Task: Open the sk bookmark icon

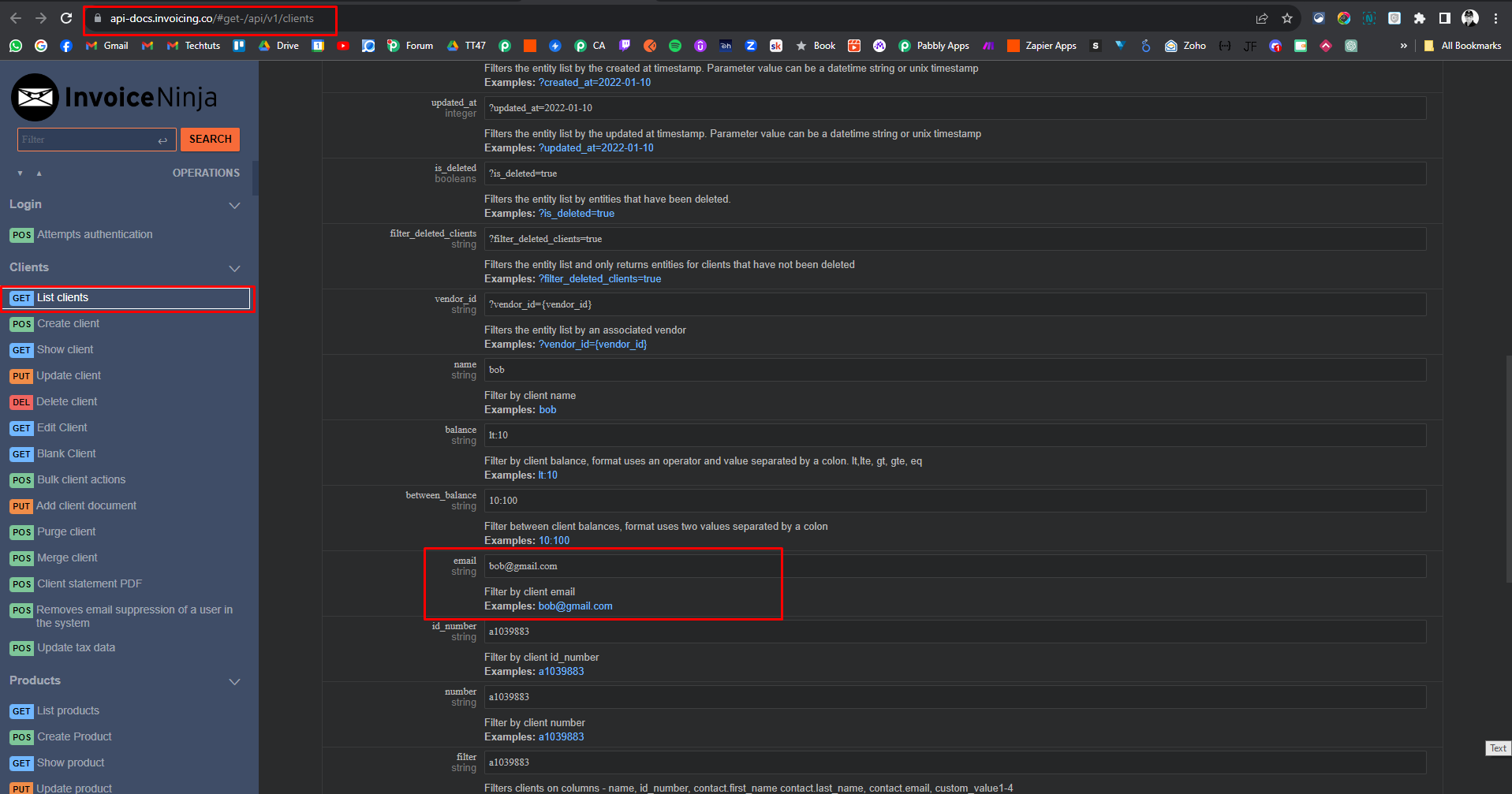Action: [x=776, y=46]
